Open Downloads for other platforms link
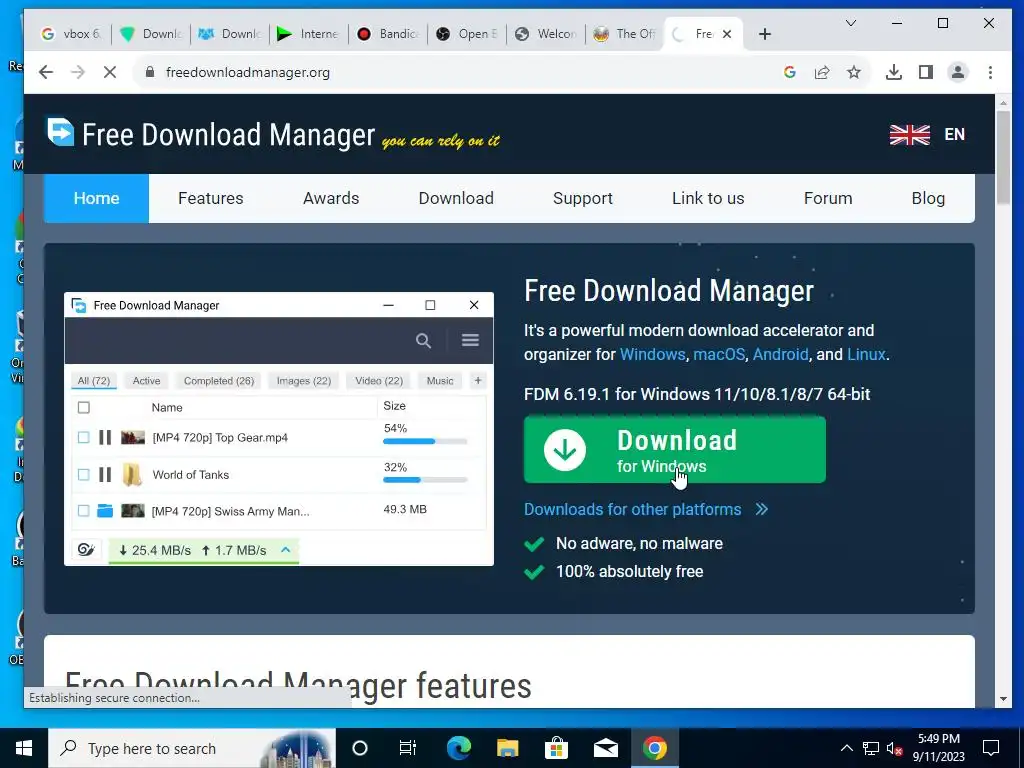 (x=646, y=509)
